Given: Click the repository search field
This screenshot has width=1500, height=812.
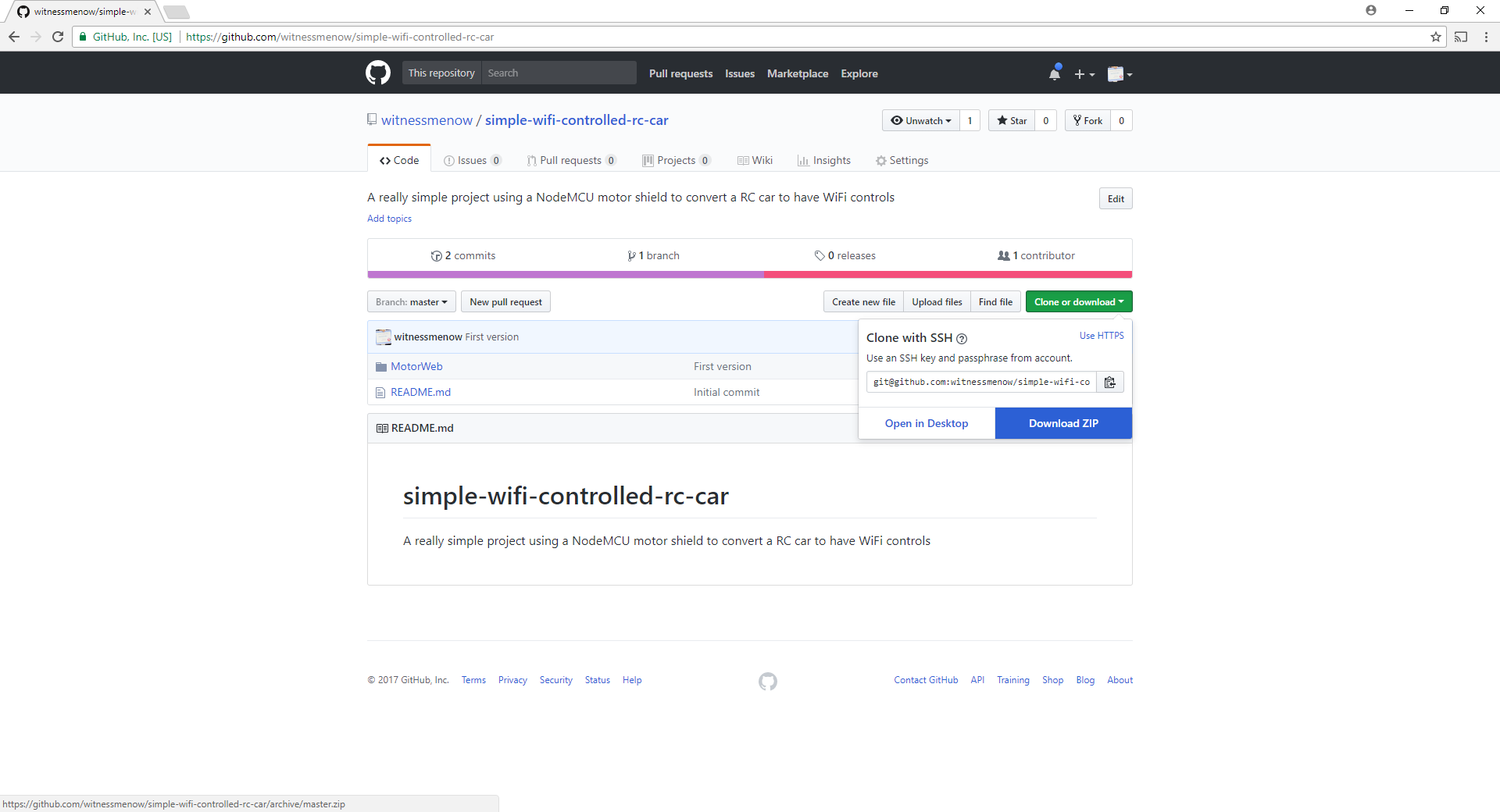Looking at the screenshot, I should click(x=559, y=73).
